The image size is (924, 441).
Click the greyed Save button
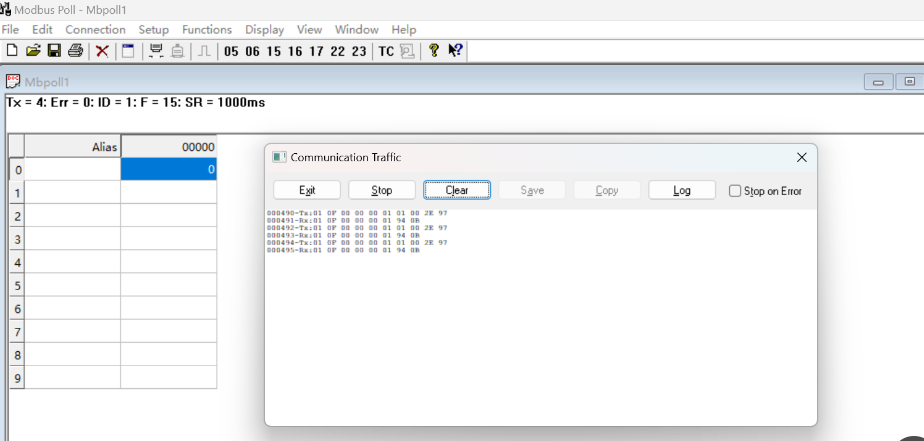click(532, 190)
